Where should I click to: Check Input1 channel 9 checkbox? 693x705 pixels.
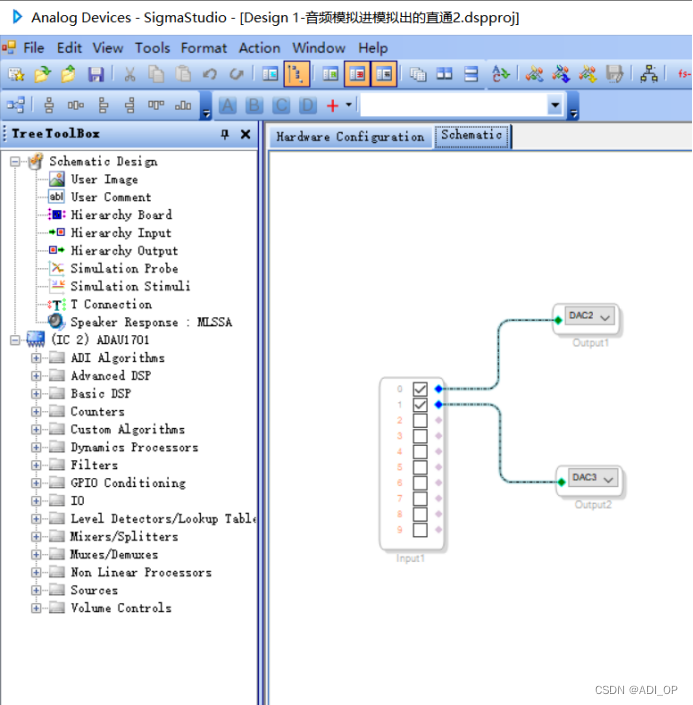click(x=420, y=530)
